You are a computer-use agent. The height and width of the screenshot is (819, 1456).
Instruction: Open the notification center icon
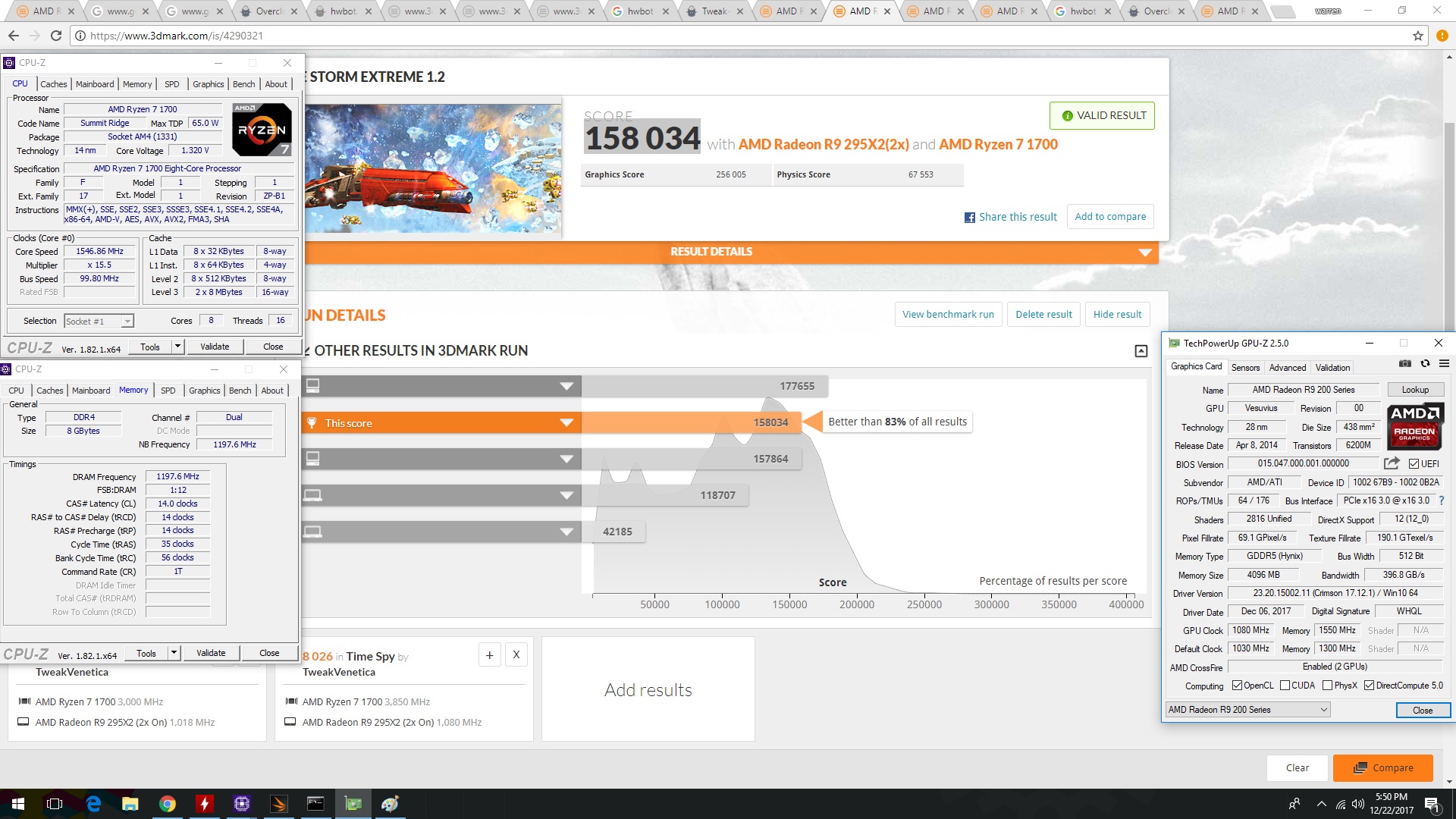tap(1432, 804)
